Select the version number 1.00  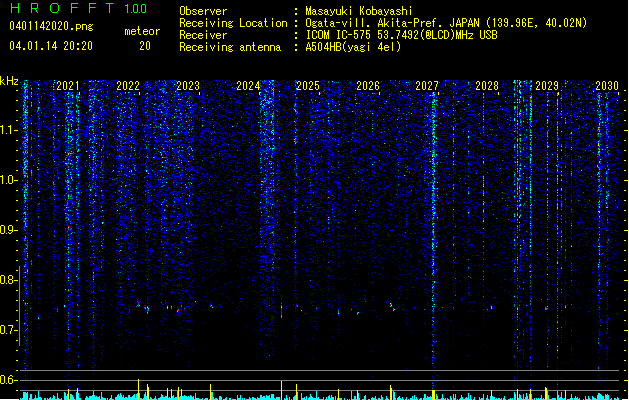click(x=136, y=9)
